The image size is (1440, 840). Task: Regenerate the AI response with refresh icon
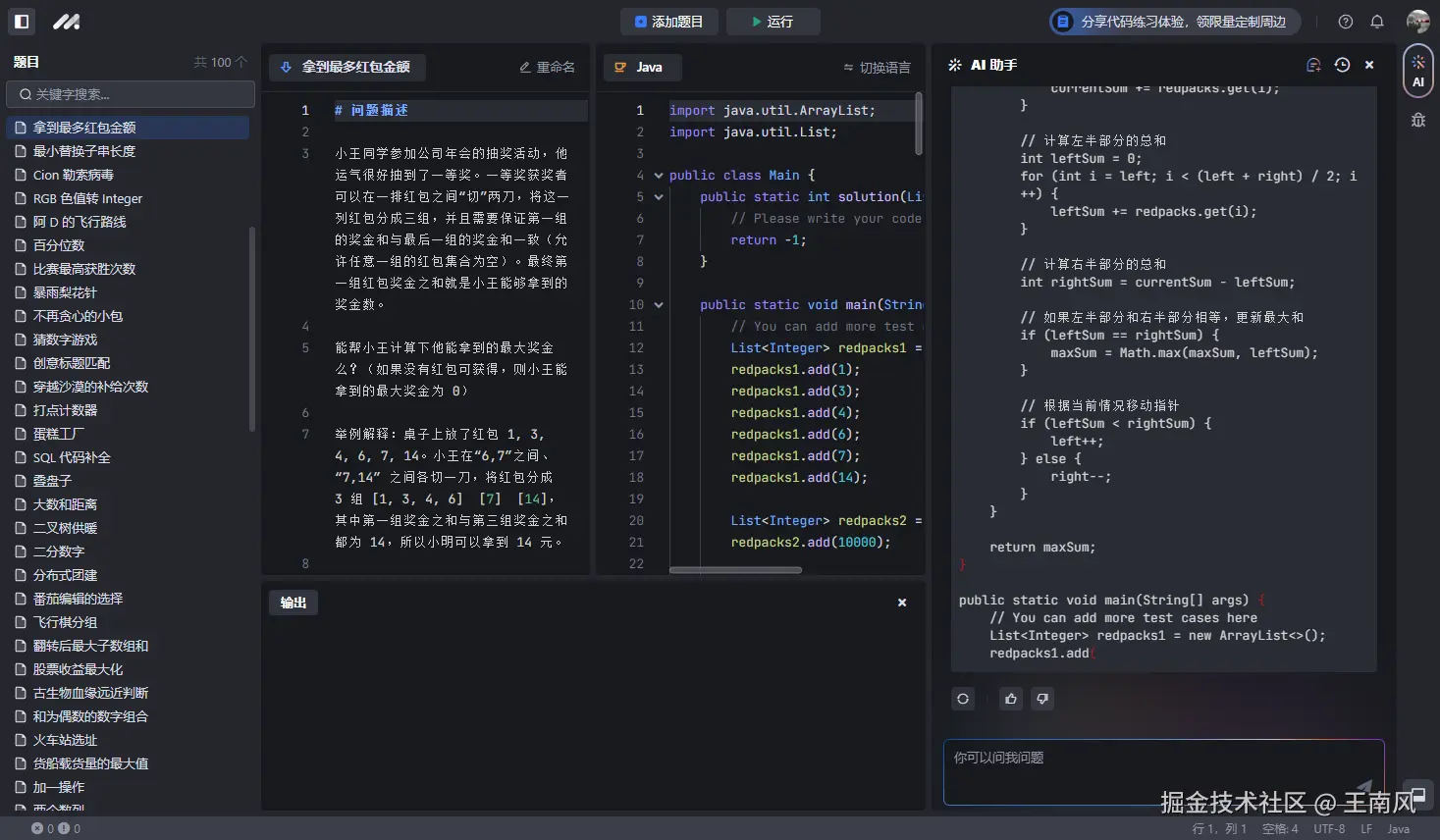(x=963, y=699)
